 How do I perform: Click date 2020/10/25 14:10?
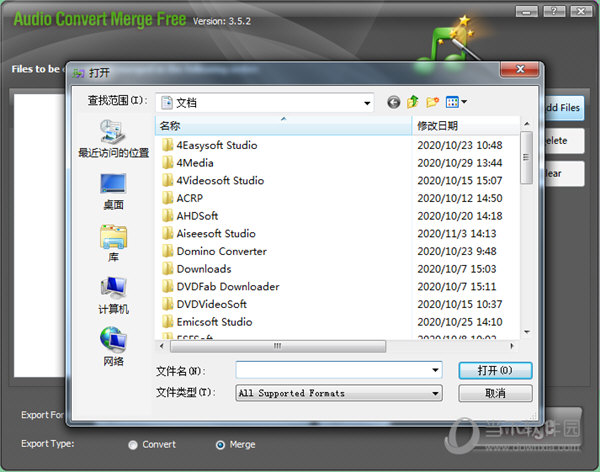click(460, 322)
